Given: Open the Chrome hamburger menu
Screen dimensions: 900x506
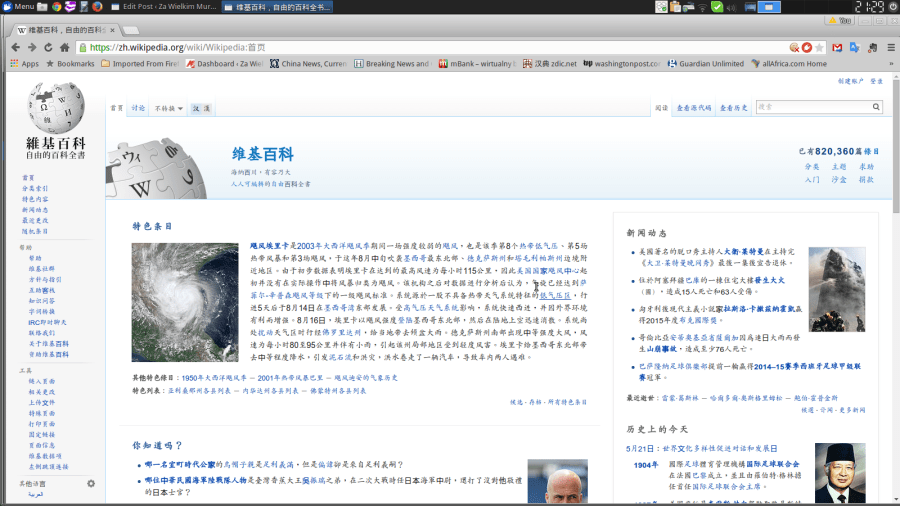Looking at the screenshot, I should 889,47.
